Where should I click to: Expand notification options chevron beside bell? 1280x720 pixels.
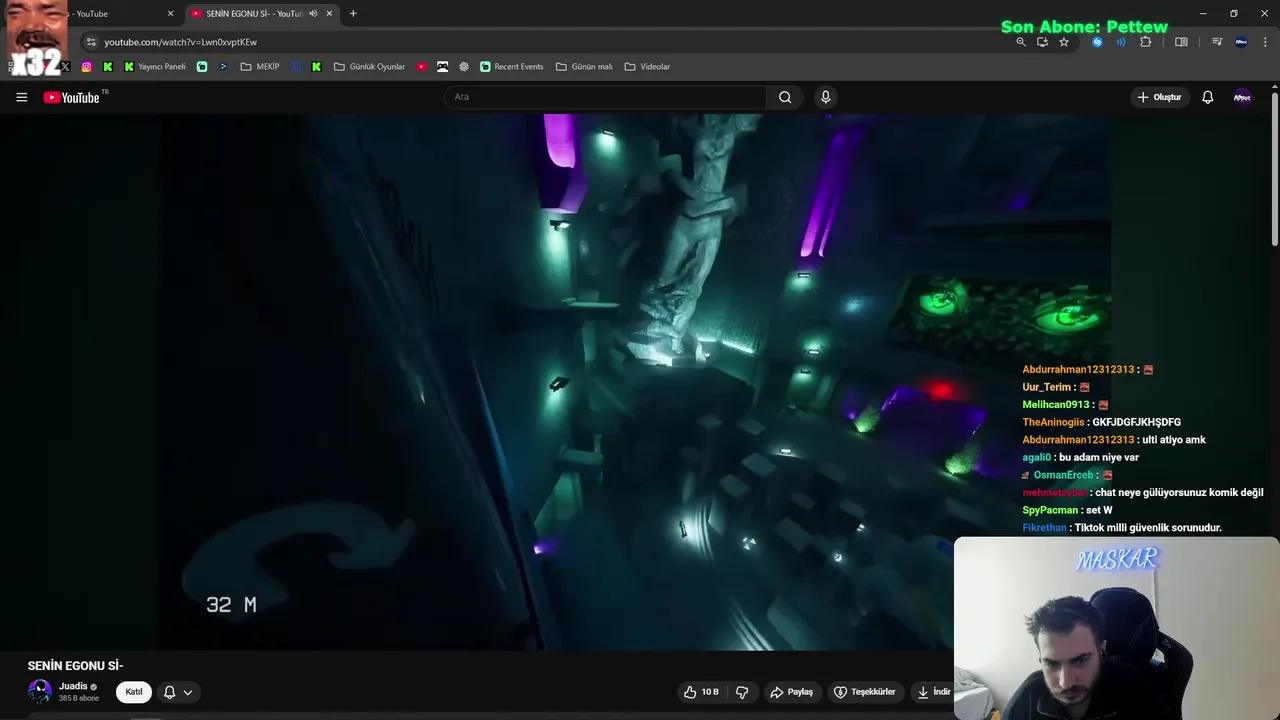(x=187, y=692)
